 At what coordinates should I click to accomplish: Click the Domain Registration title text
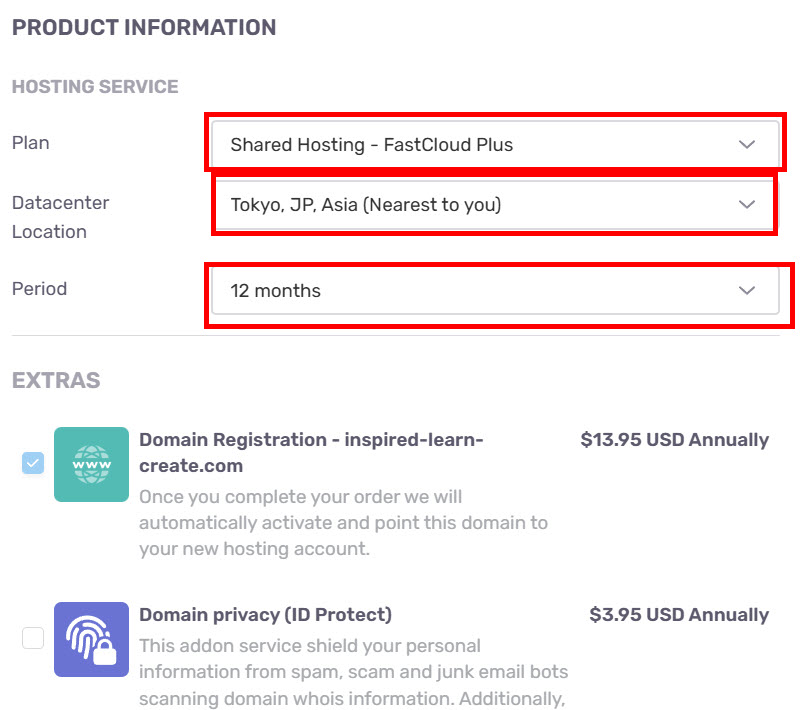[311, 452]
